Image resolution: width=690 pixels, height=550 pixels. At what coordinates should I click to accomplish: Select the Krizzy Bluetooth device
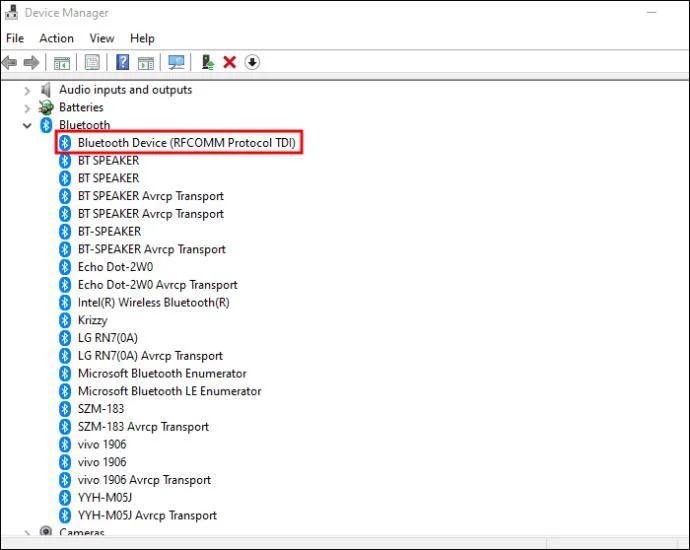pos(92,320)
